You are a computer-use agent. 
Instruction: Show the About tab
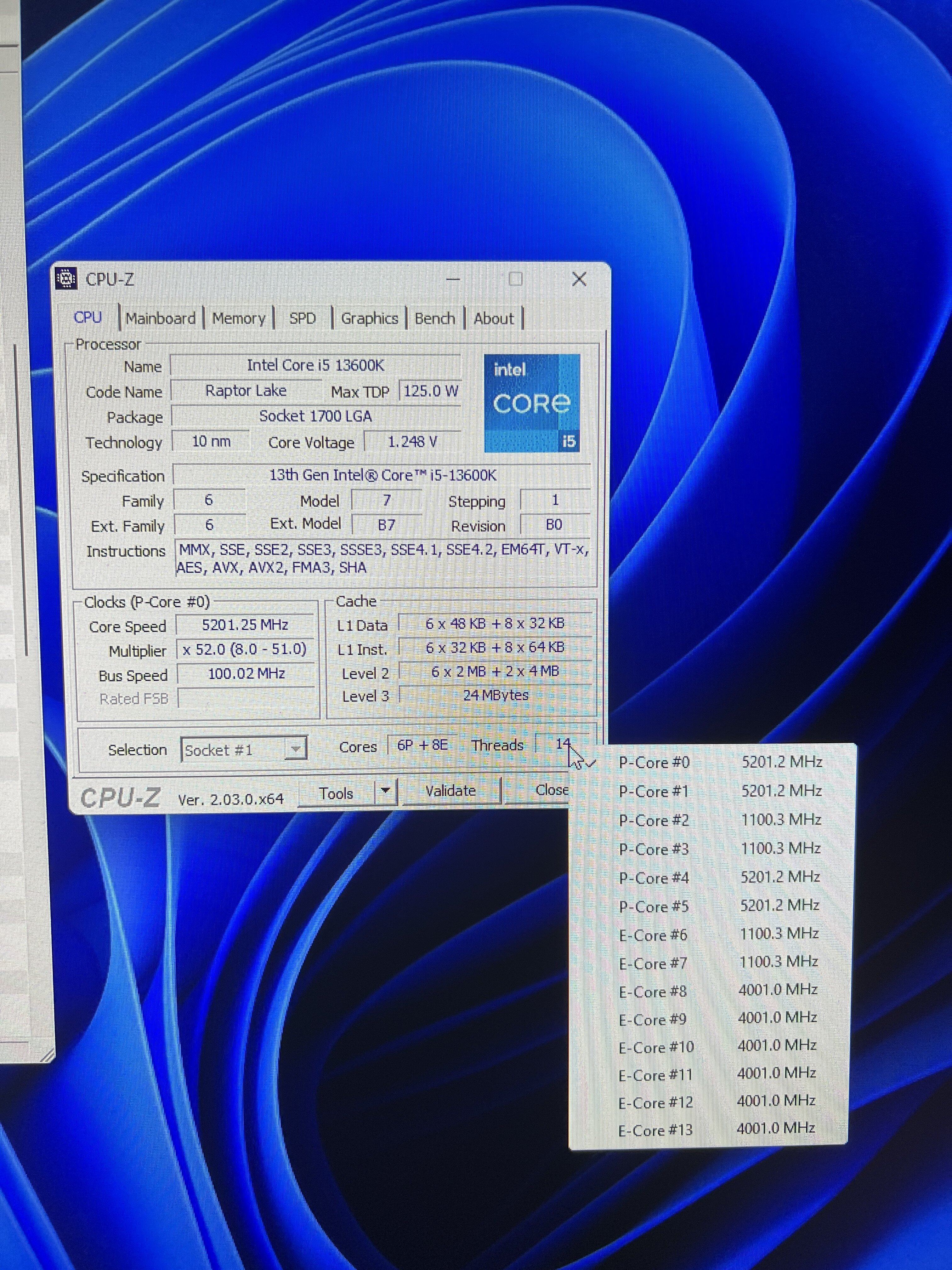(494, 318)
